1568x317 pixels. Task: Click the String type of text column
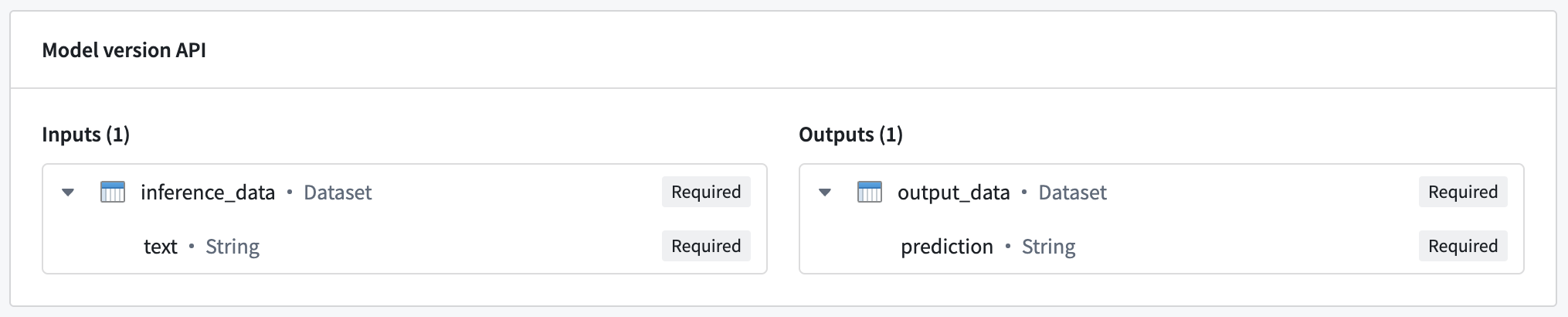[232, 247]
